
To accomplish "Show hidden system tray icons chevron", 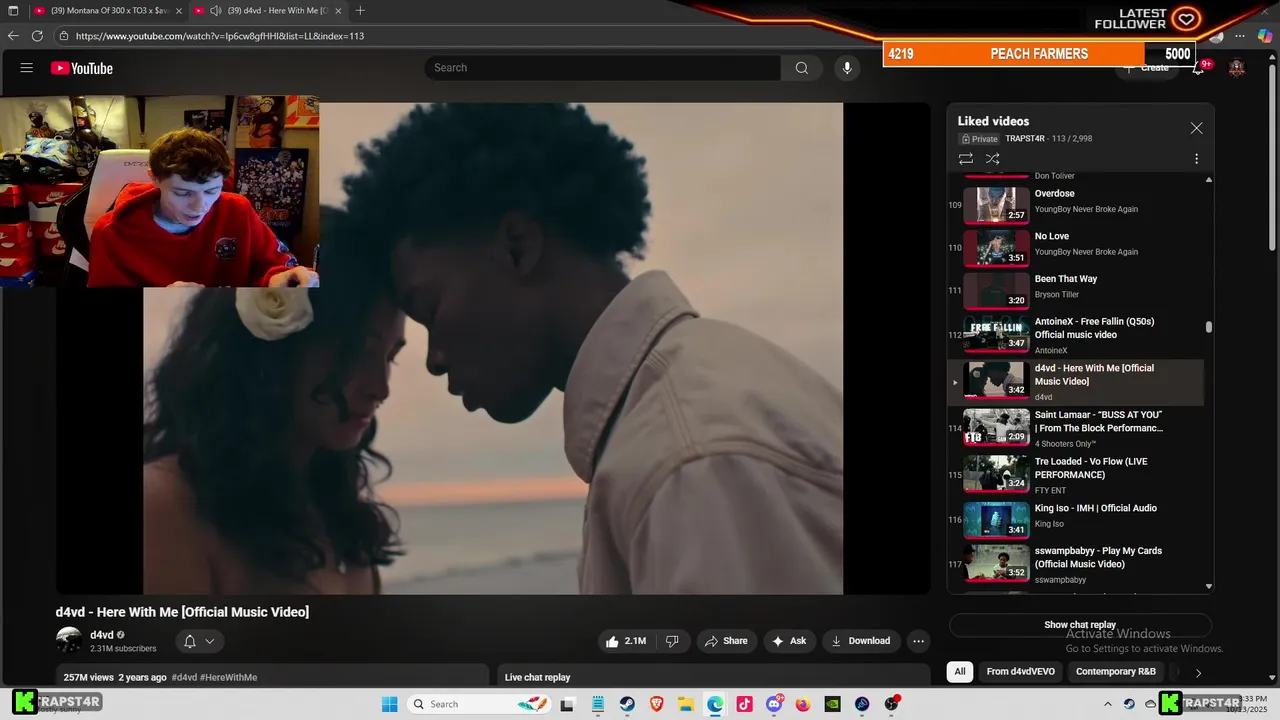I will [1107, 704].
